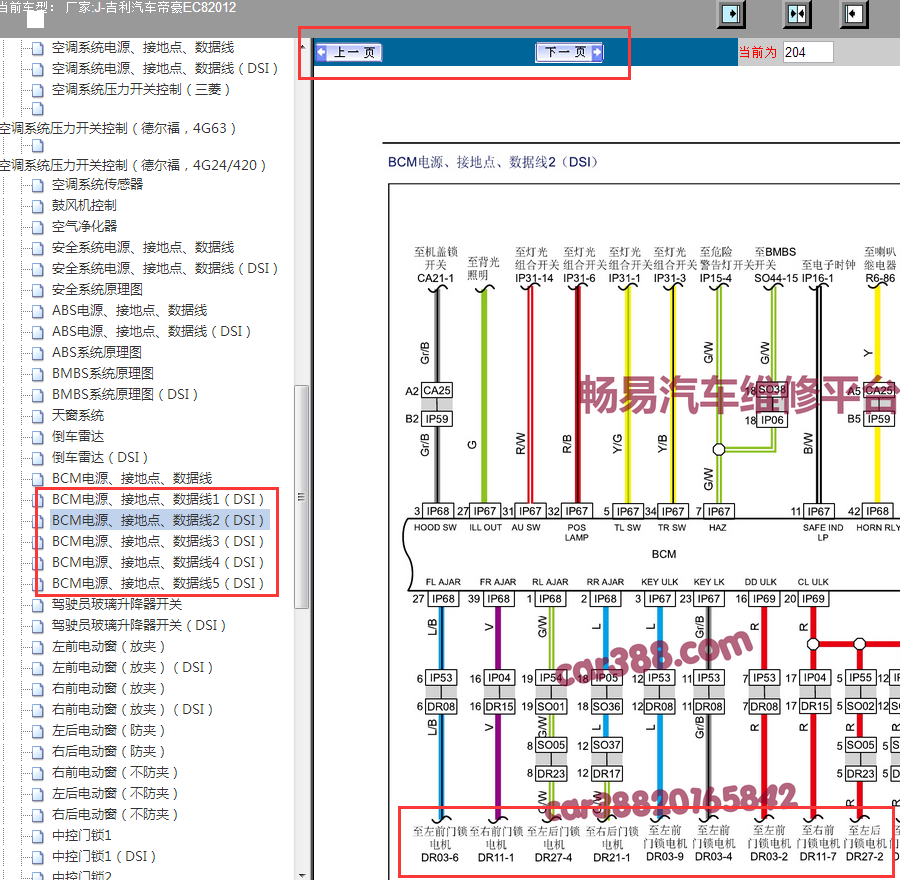Open BCM电源、接地点、数据线4（DSI）

click(x=158, y=563)
